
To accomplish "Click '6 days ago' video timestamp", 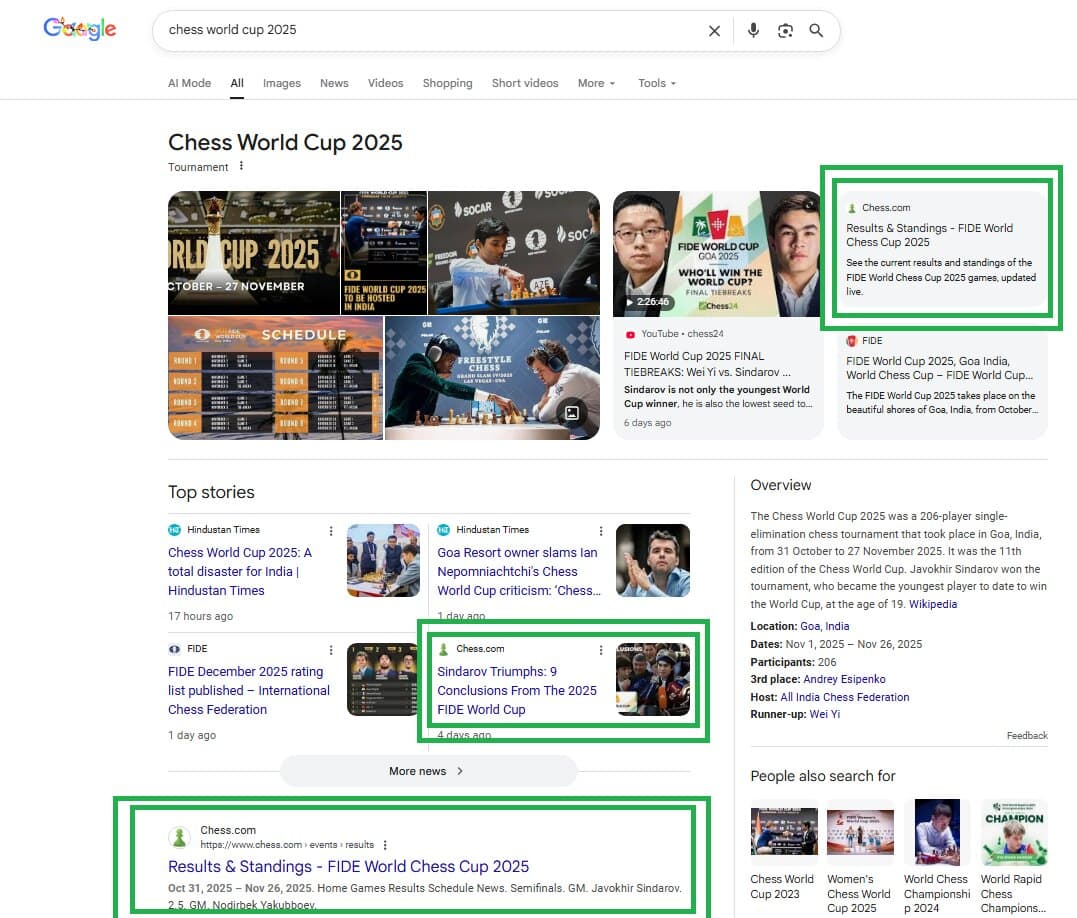I will point(648,423).
